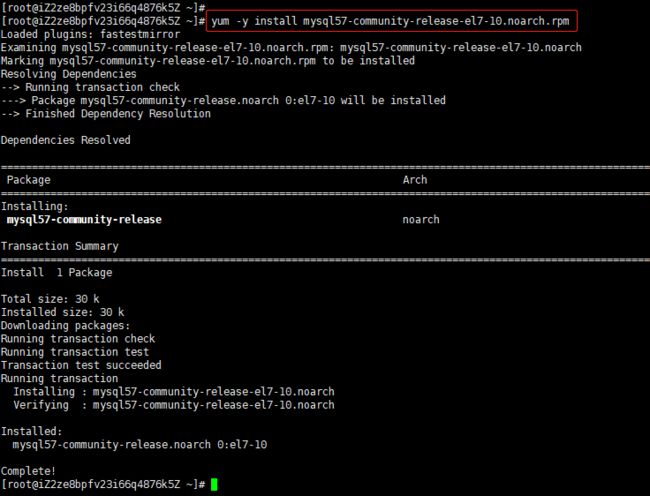Click the 'Resolving Dependencies' line
The image size is (650, 496).
(68, 74)
